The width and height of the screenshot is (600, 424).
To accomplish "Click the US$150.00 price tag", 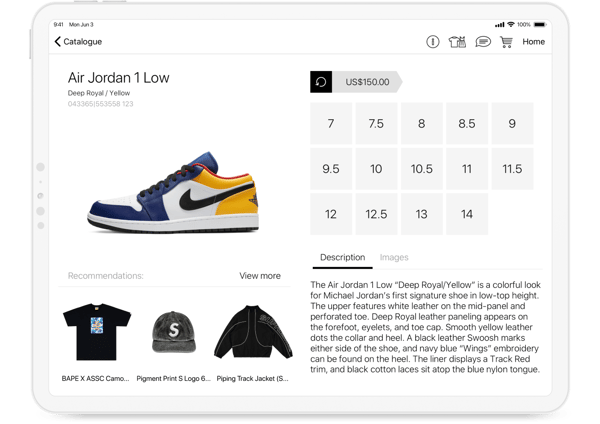I will point(367,82).
